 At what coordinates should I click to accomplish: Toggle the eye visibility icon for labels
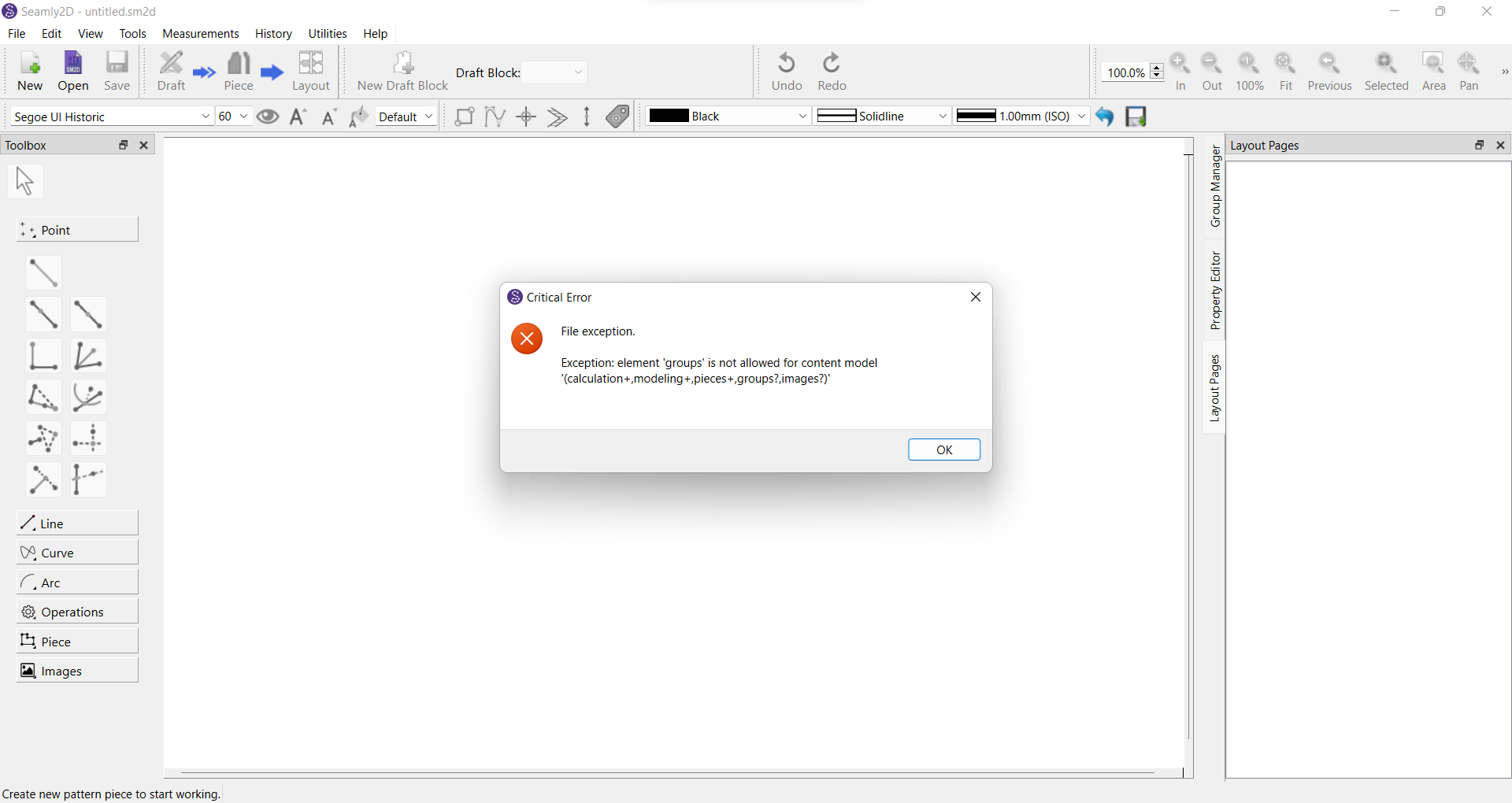(268, 117)
